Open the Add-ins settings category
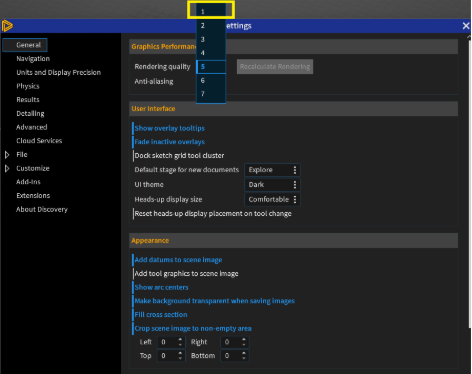This screenshot has width=472, height=374. (x=28, y=182)
